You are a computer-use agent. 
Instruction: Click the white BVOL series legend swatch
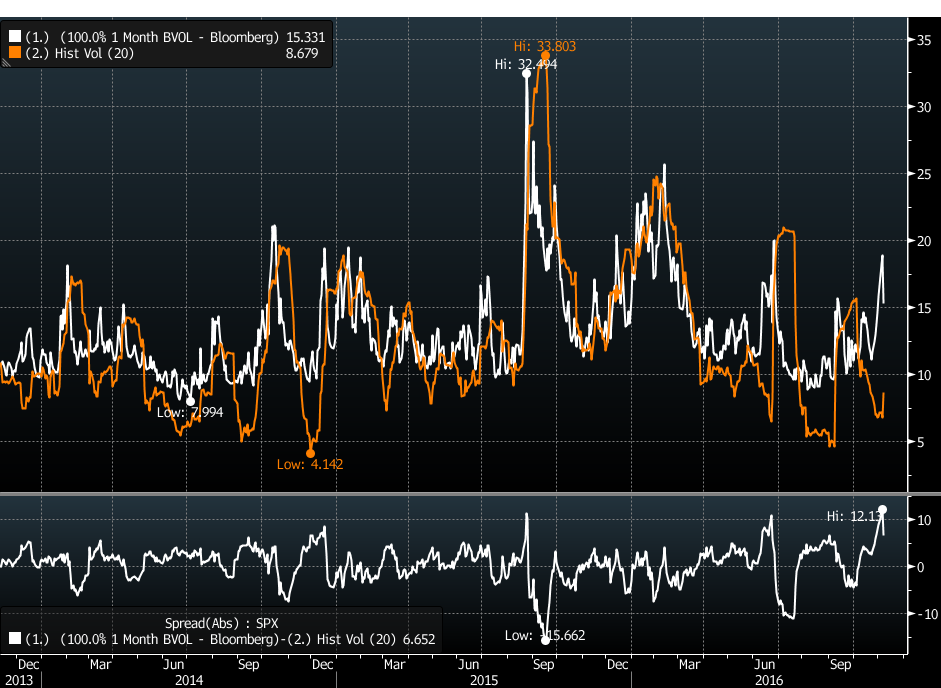point(14,37)
